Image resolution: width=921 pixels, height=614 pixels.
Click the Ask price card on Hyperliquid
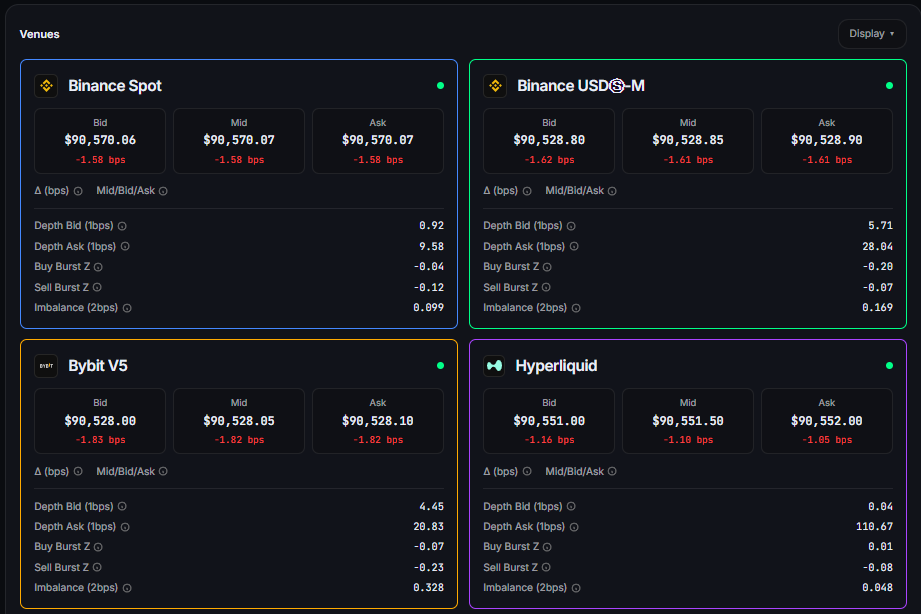tap(826, 420)
